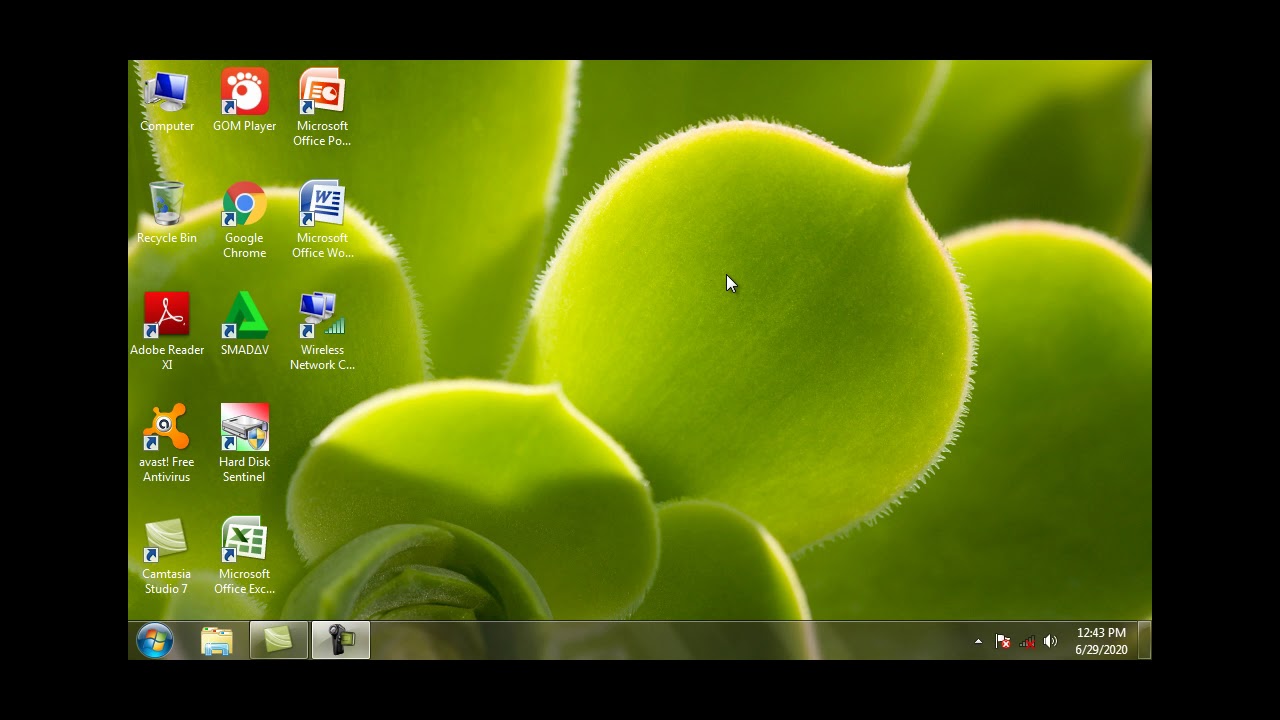Select the Hard Disk Sentinel shortcut
The width and height of the screenshot is (1280, 720).
click(x=244, y=444)
